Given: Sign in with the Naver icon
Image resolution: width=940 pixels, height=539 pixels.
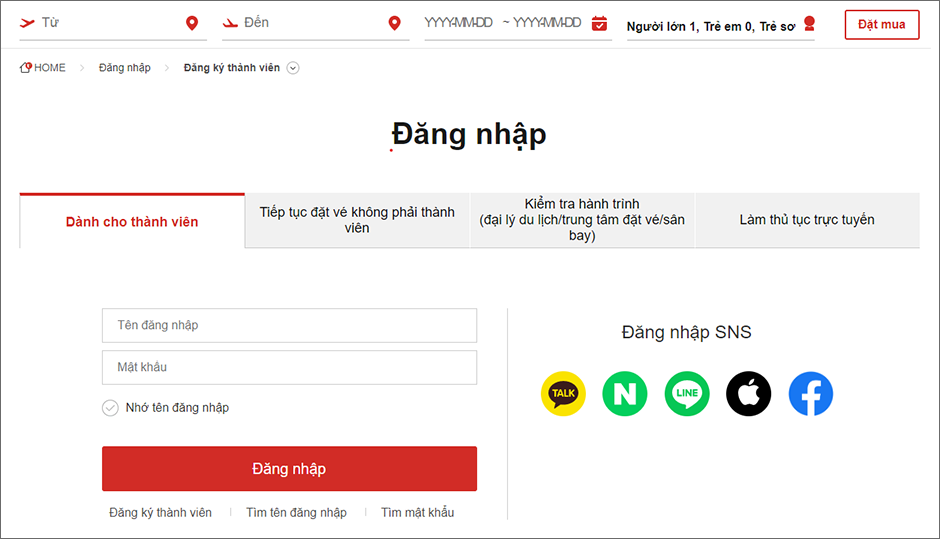Looking at the screenshot, I should tap(625, 394).
